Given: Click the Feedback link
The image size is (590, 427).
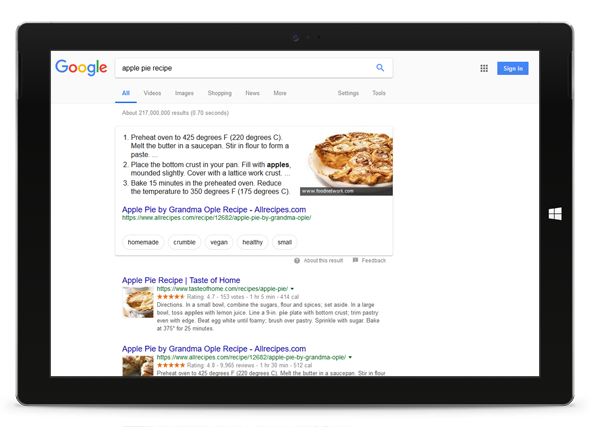Looking at the screenshot, I should pos(374,260).
